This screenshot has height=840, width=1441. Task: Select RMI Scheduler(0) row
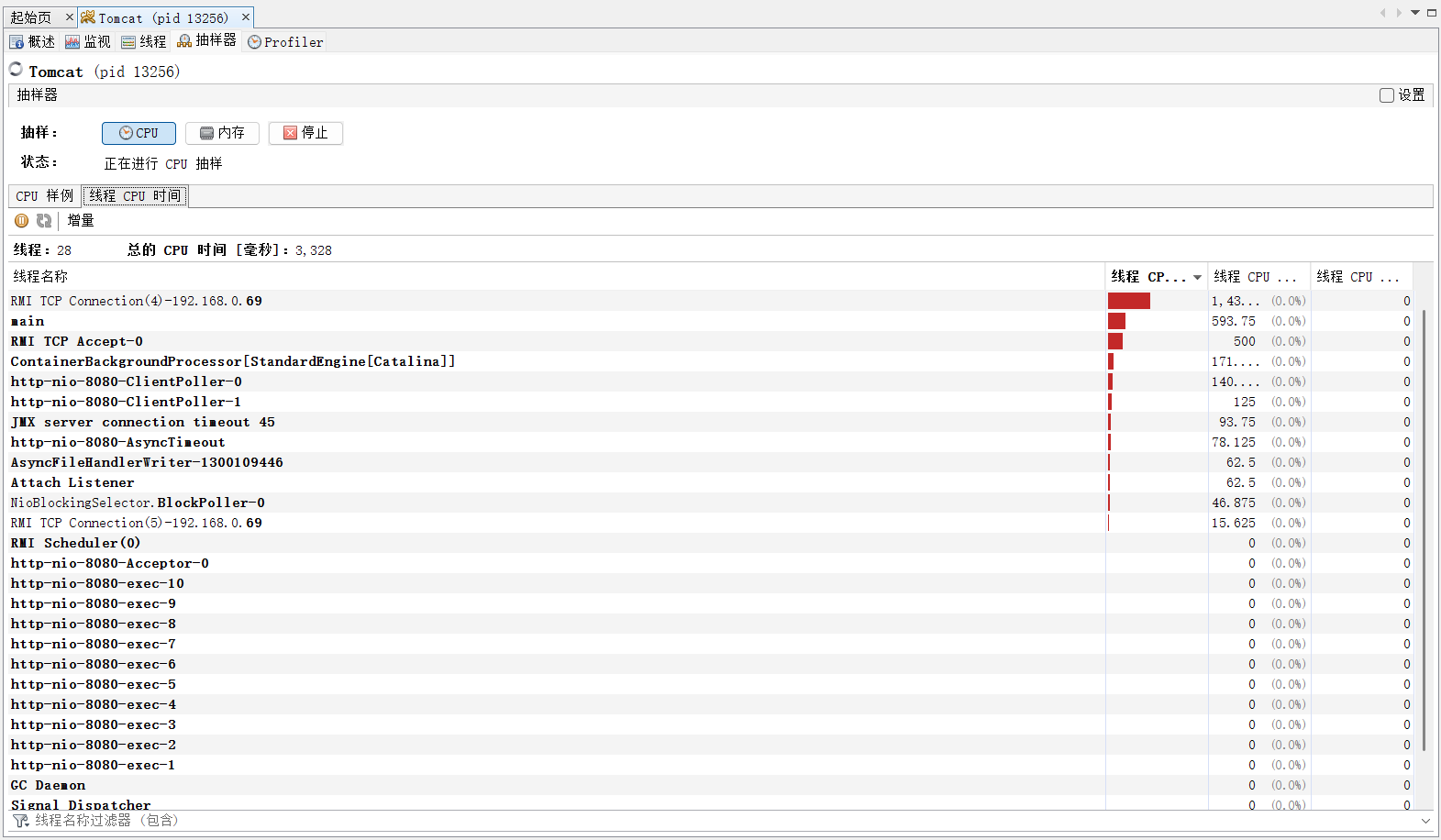(711, 543)
